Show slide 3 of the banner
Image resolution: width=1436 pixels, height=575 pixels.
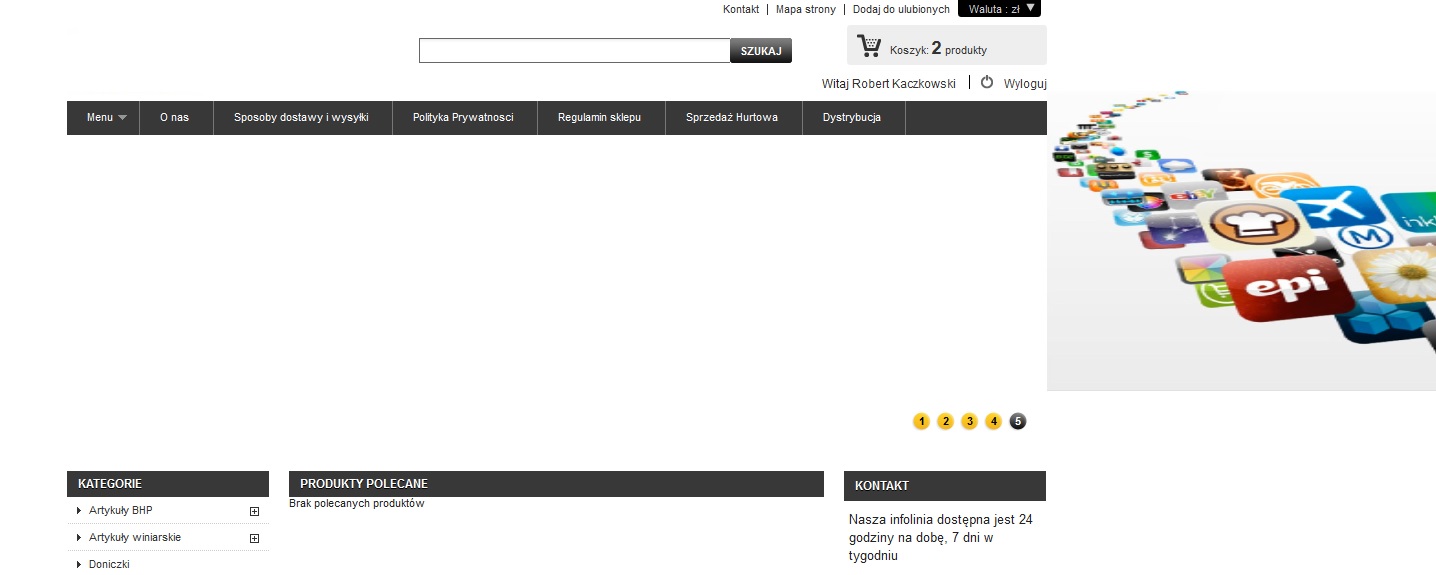click(x=970, y=421)
